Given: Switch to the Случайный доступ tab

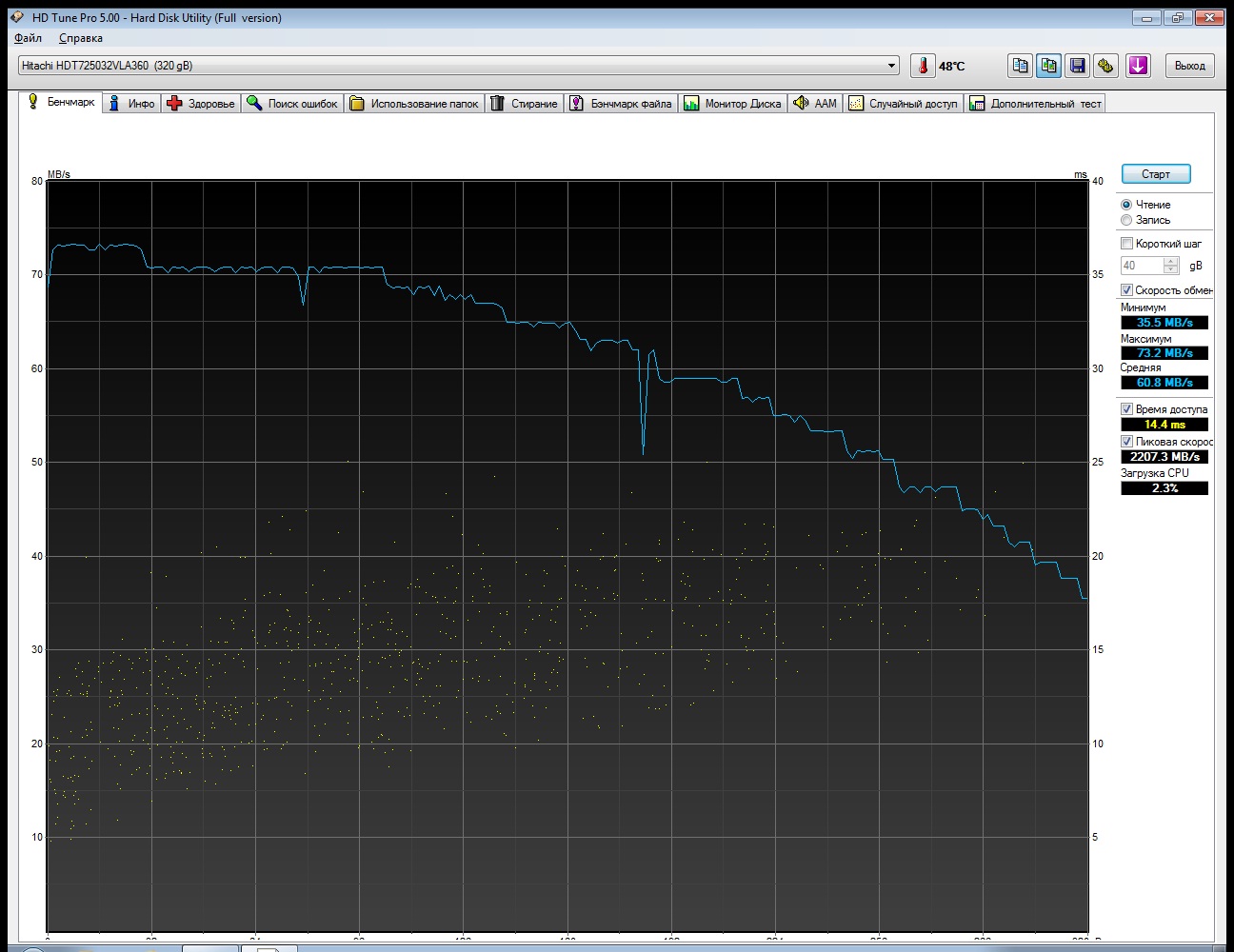Looking at the screenshot, I should 904,104.
